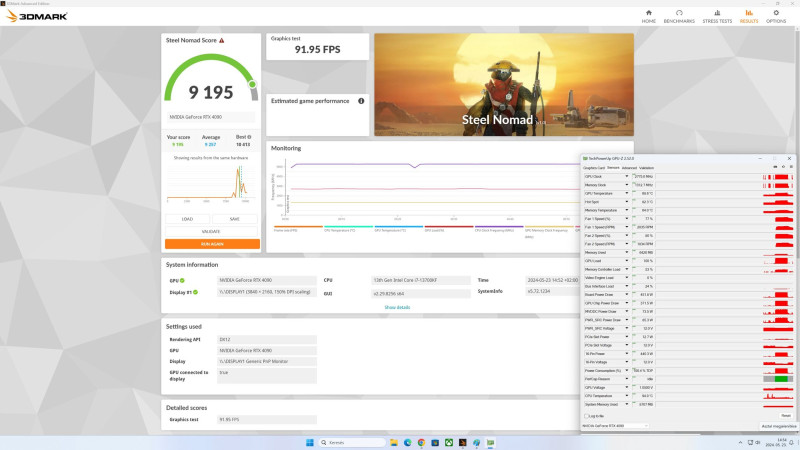Click the VALIDATE button

coord(211,231)
